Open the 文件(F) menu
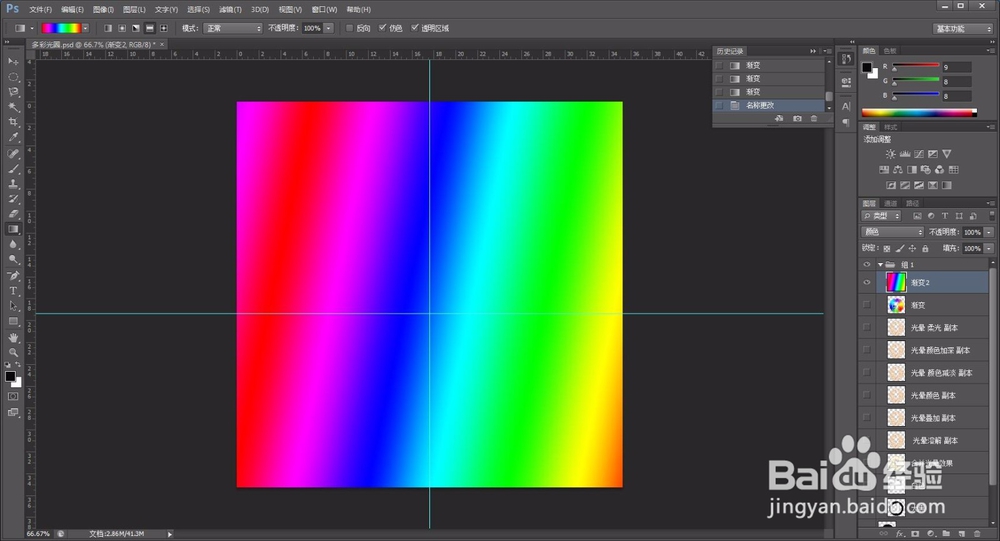 40,10
